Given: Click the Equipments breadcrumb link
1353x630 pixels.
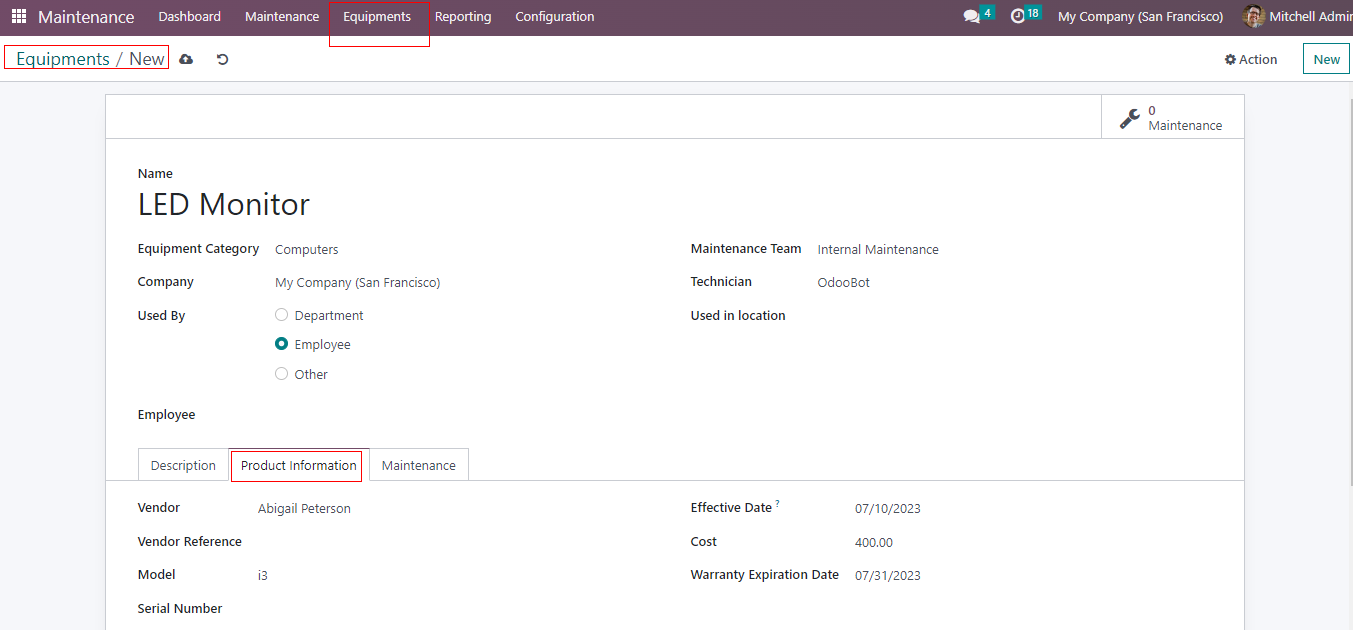Looking at the screenshot, I should (63, 59).
